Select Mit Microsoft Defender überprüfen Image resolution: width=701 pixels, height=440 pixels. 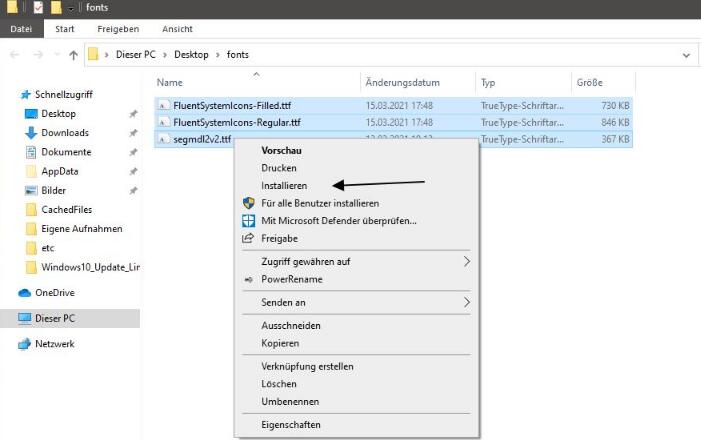(338, 221)
